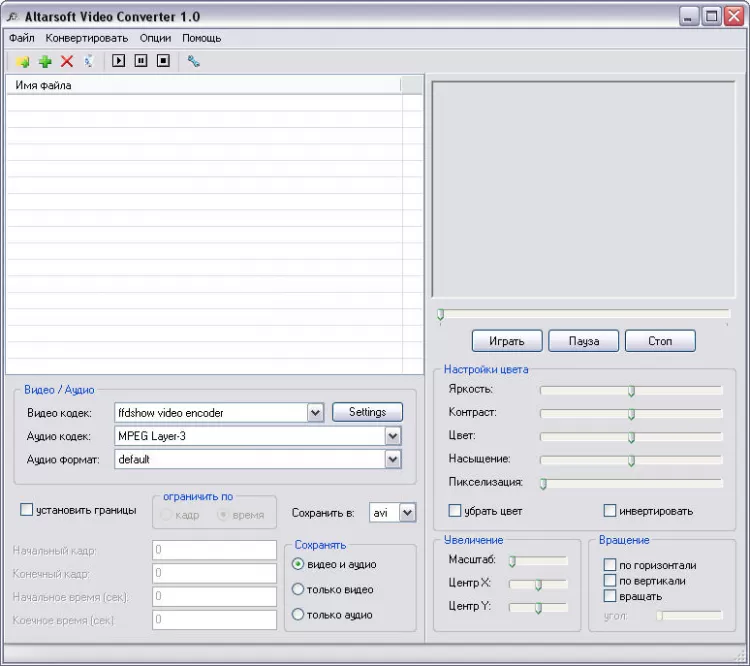Image resolution: width=750 pixels, height=666 pixels.
Task: Expand the 'Видео кодек' dropdown
Action: (x=315, y=412)
